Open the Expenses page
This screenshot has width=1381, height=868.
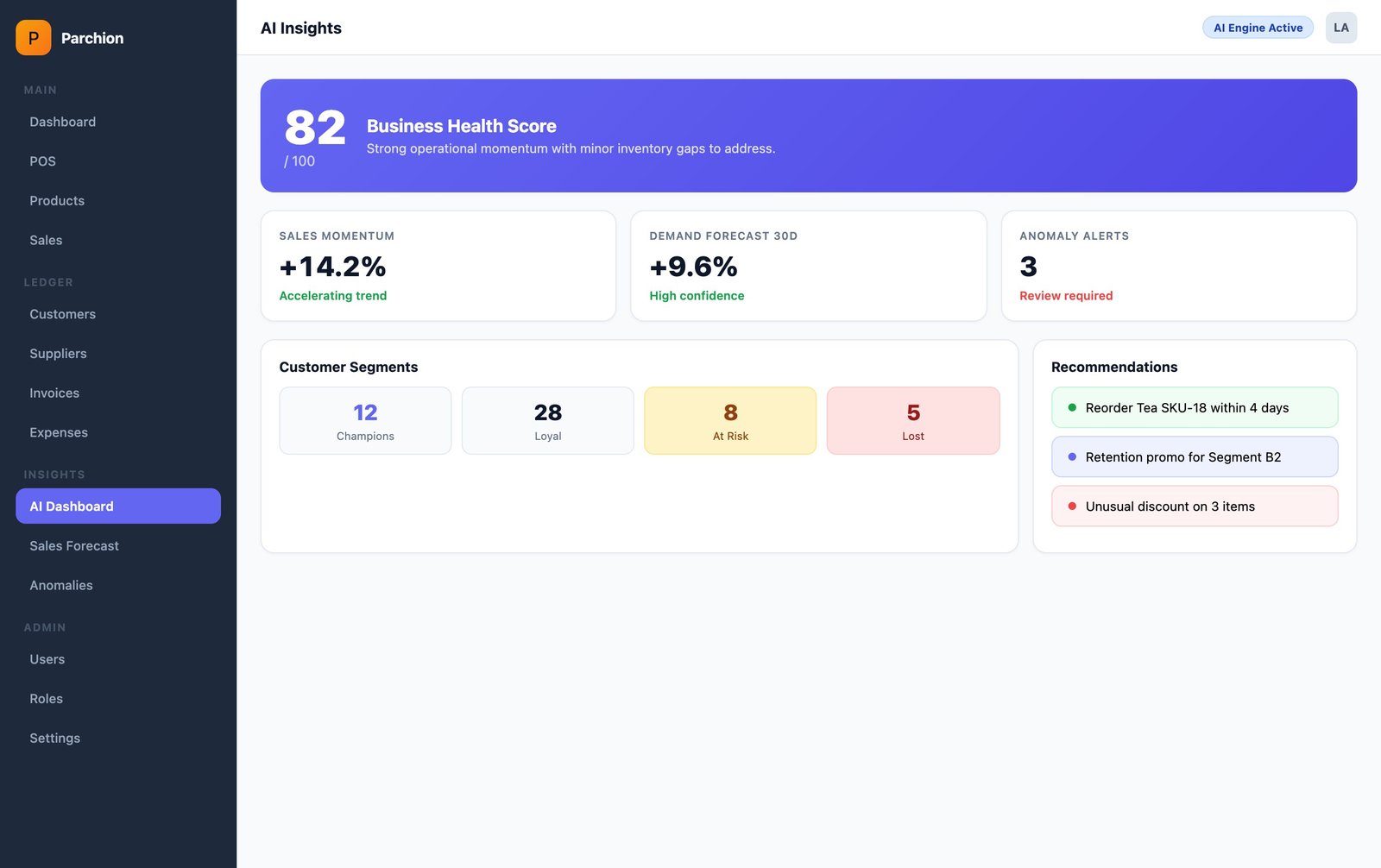click(x=59, y=431)
